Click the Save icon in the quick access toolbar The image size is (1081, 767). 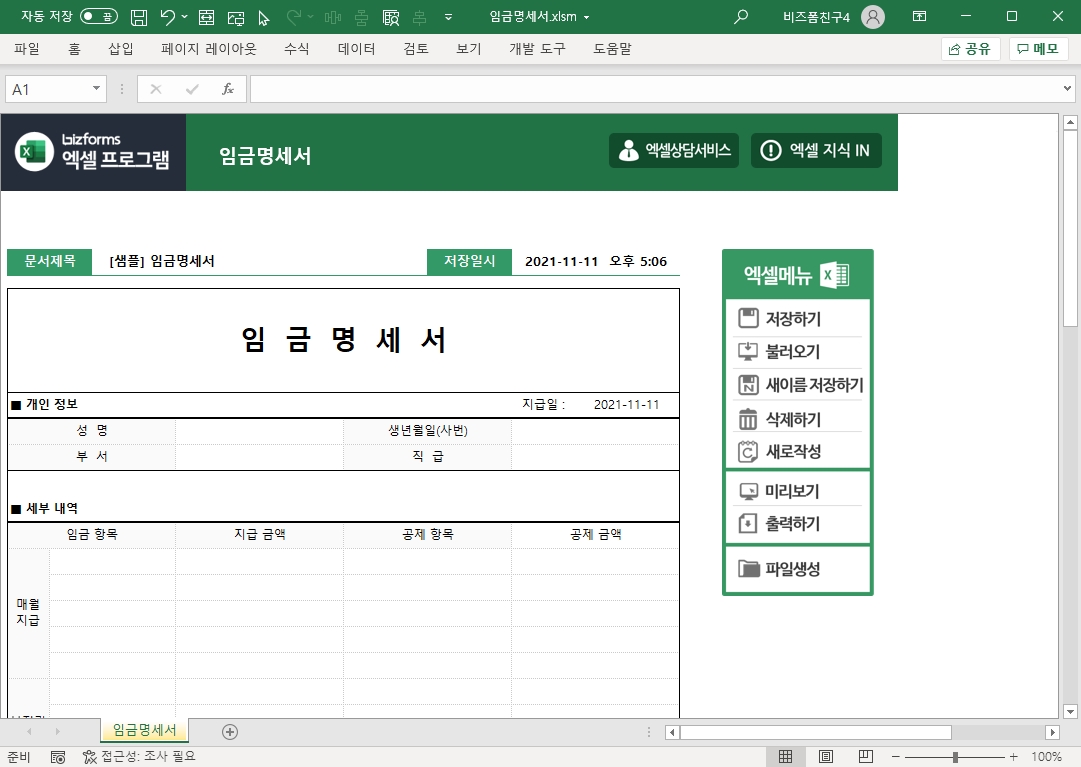[140, 17]
